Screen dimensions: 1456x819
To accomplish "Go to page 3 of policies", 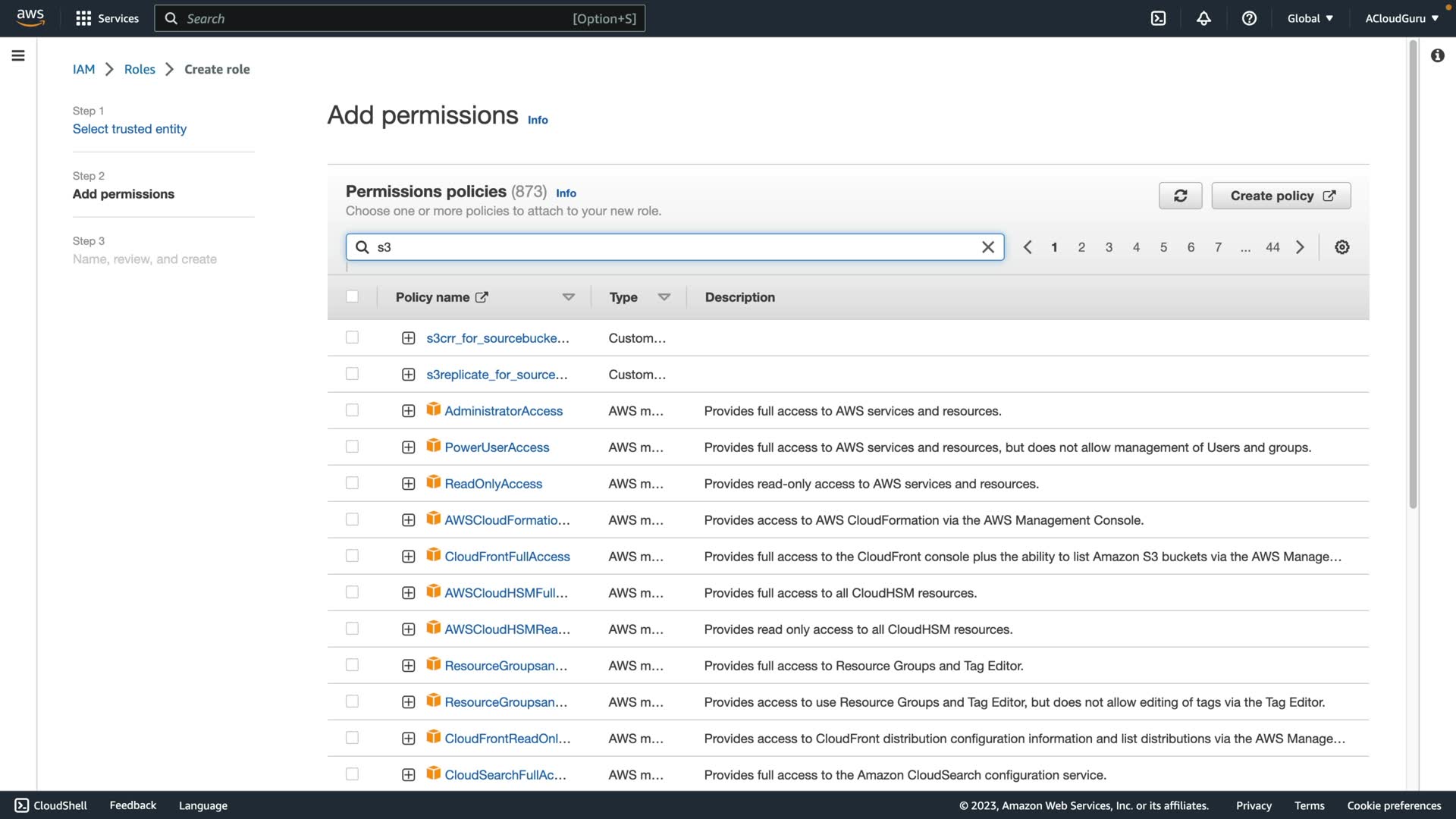I will [x=1109, y=247].
